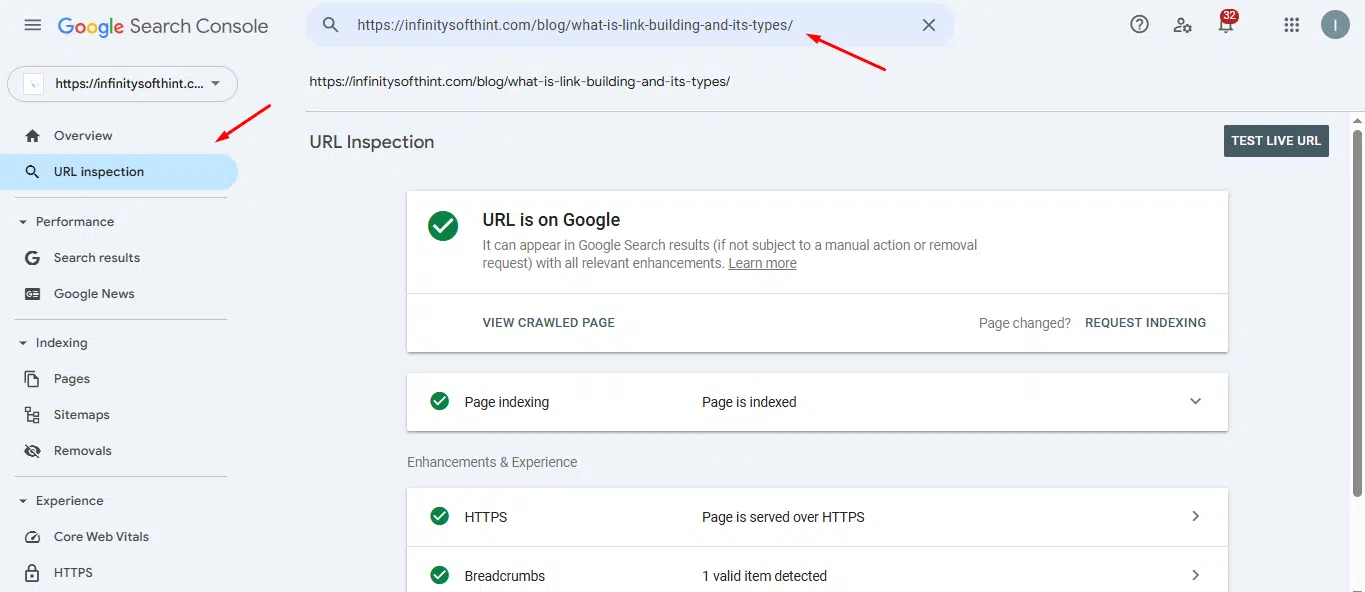Select URL inspection in sidebar

pyautogui.click(x=119, y=172)
